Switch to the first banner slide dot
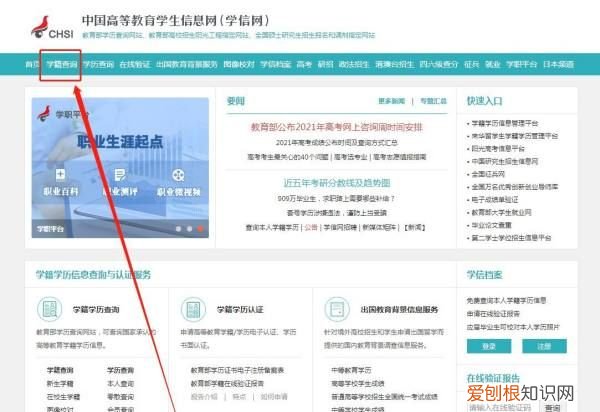 [x=178, y=229]
